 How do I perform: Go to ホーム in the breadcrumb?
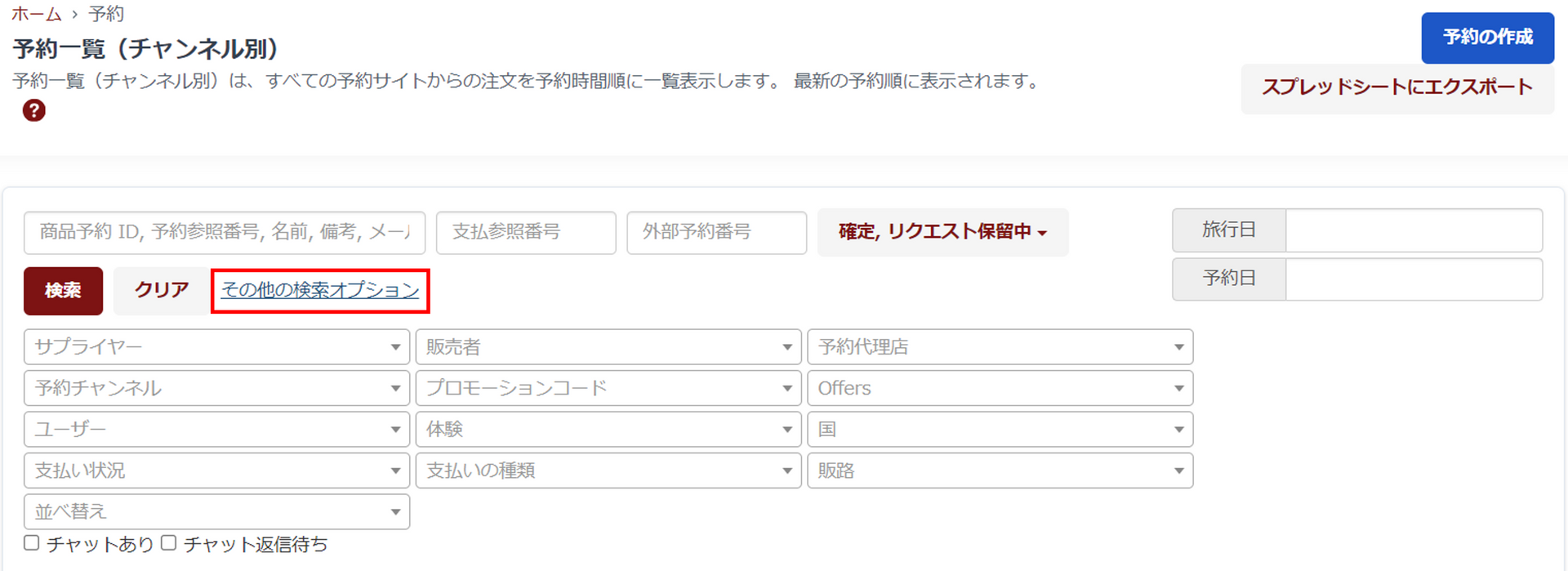click(x=36, y=14)
